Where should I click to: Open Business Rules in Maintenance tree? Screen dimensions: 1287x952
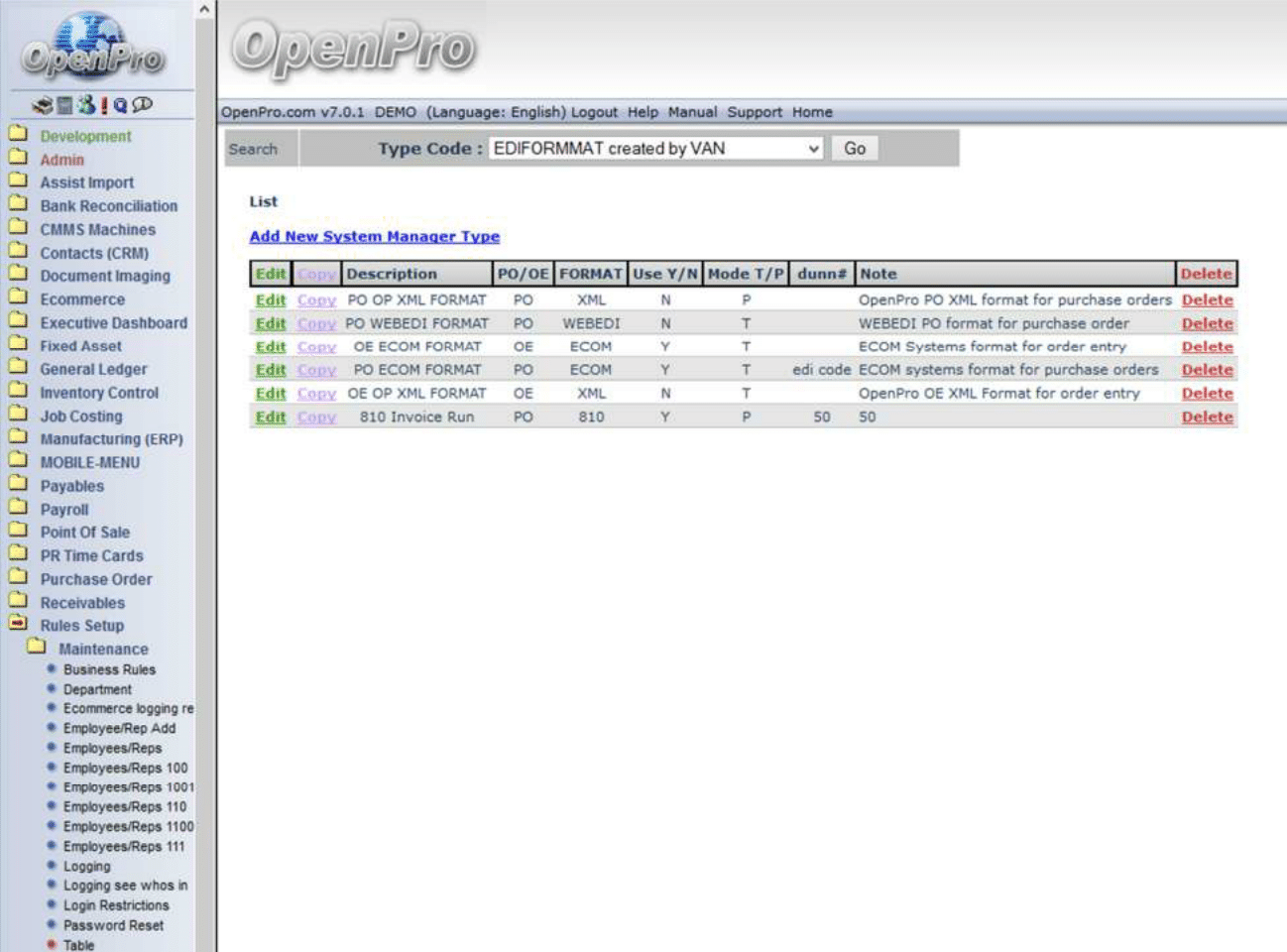(109, 669)
